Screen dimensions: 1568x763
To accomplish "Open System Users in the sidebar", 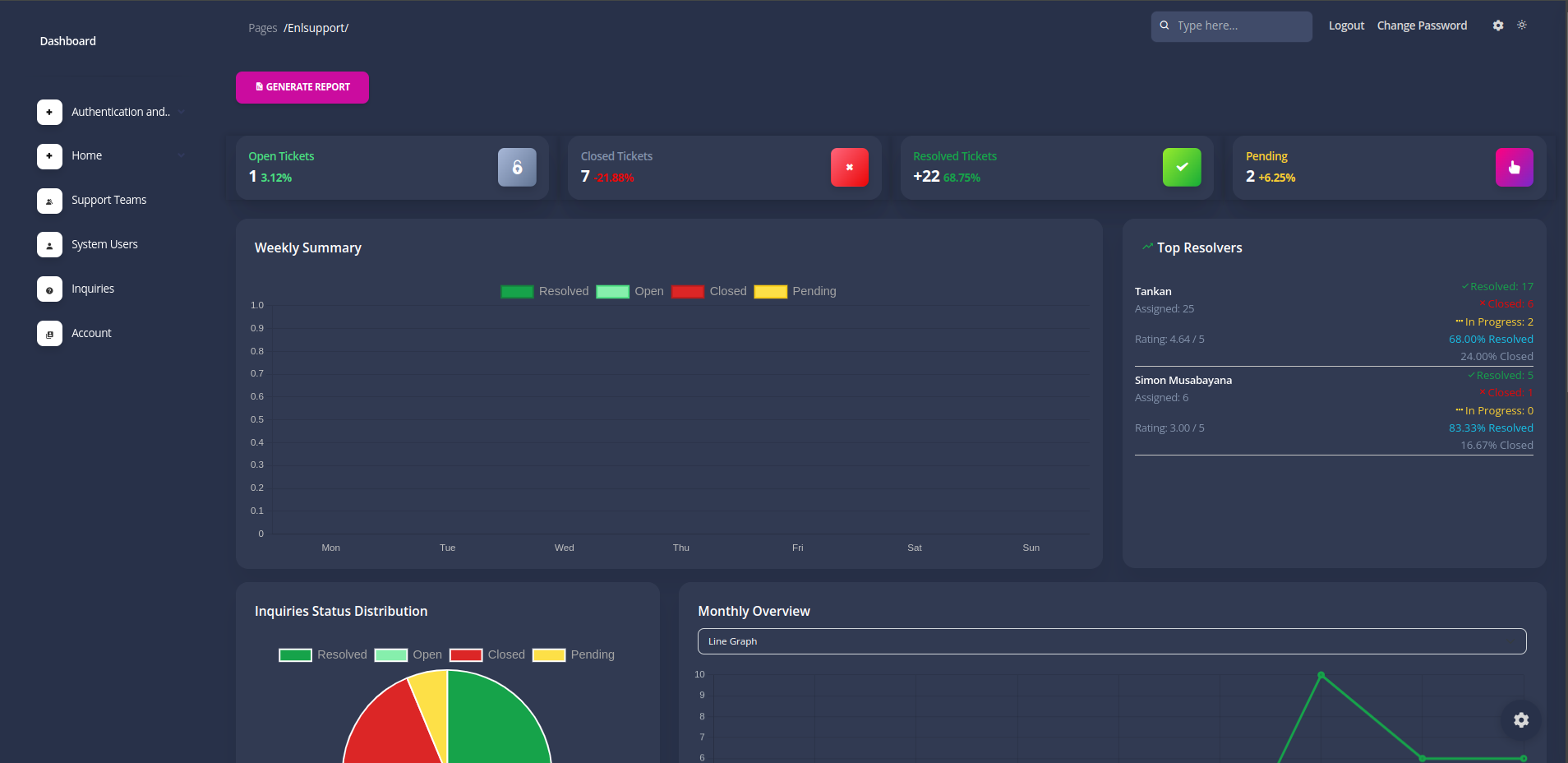I will pyautogui.click(x=104, y=245).
